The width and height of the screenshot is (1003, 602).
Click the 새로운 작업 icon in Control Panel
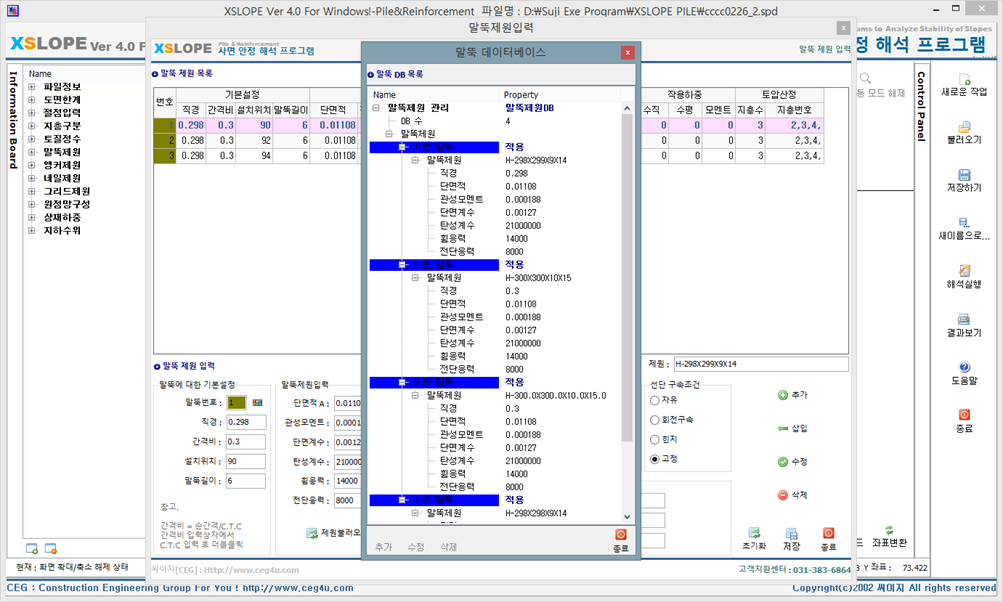pyautogui.click(x=964, y=80)
